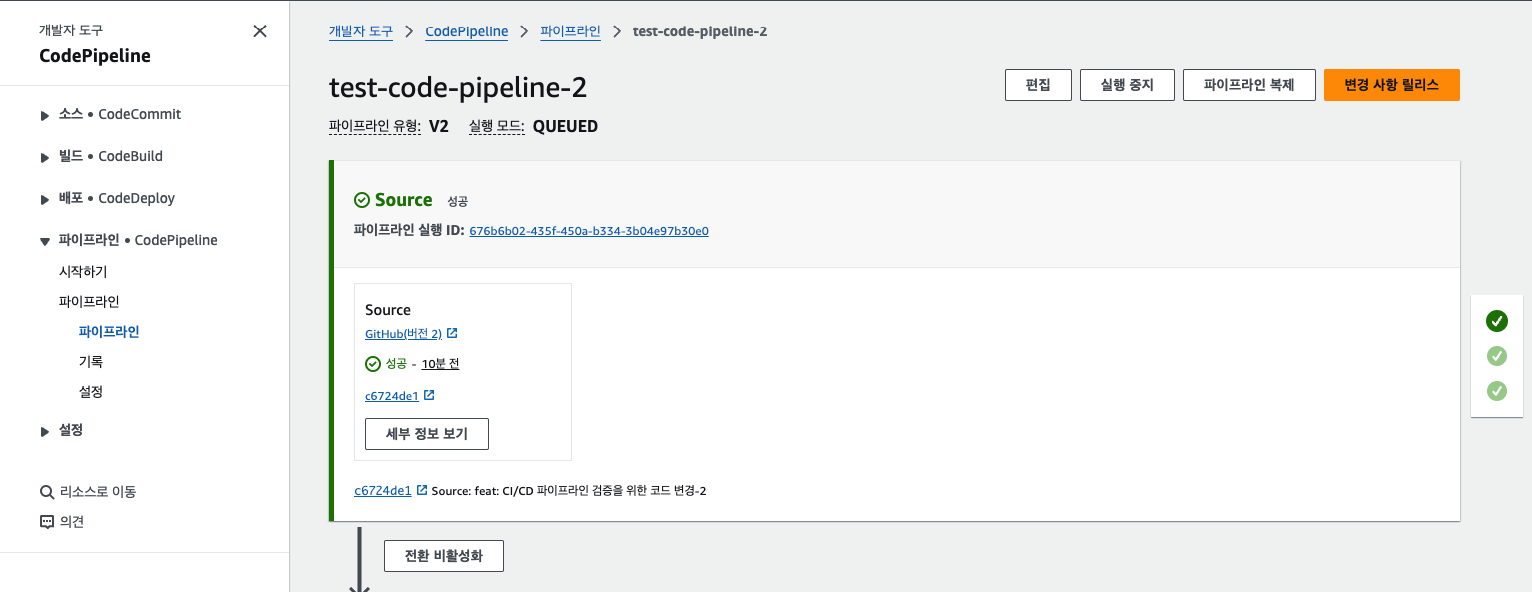Click the 편집 button
The height and width of the screenshot is (592, 1532).
pos(1038,85)
